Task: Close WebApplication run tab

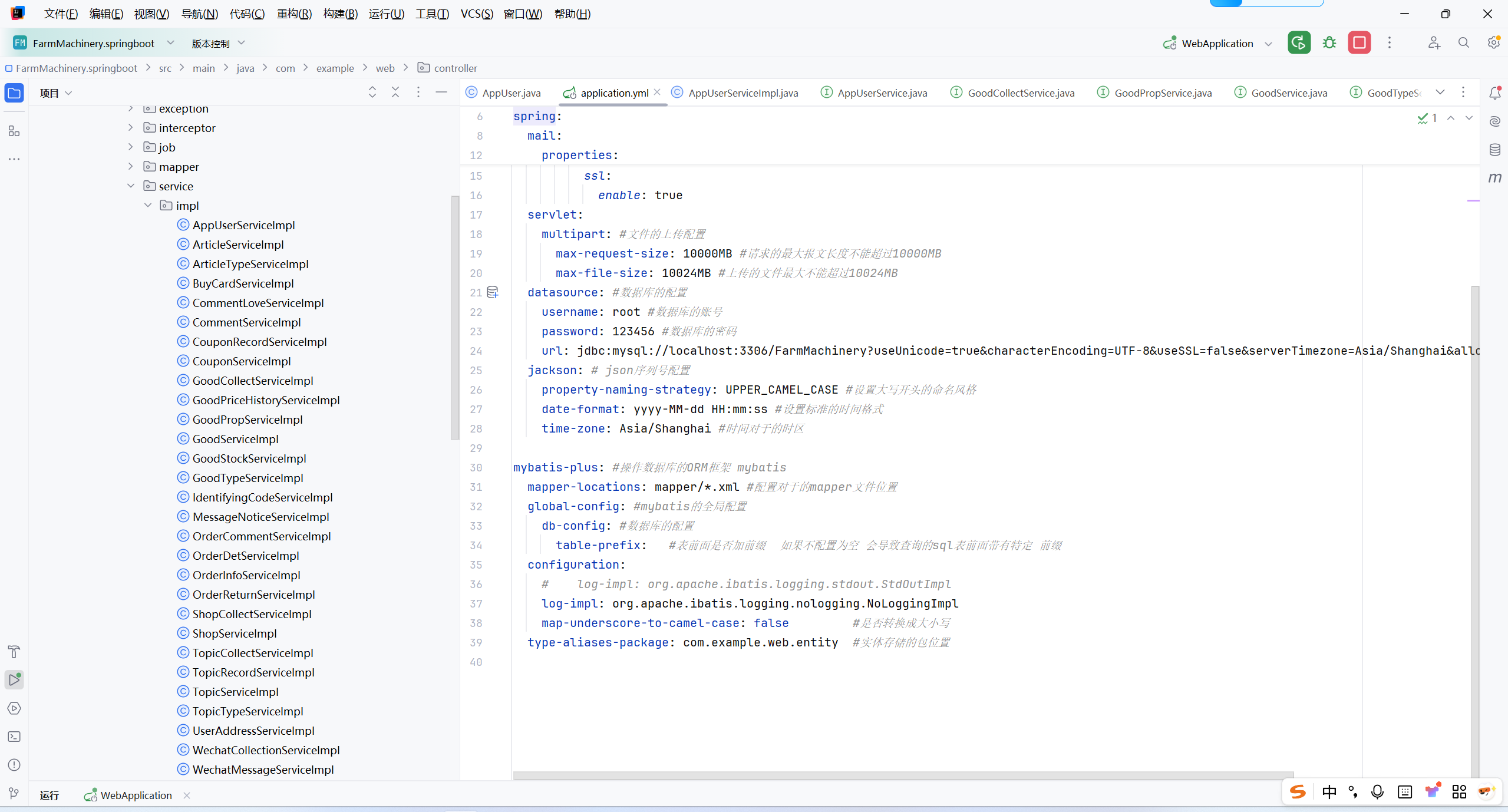Action: click(x=187, y=796)
